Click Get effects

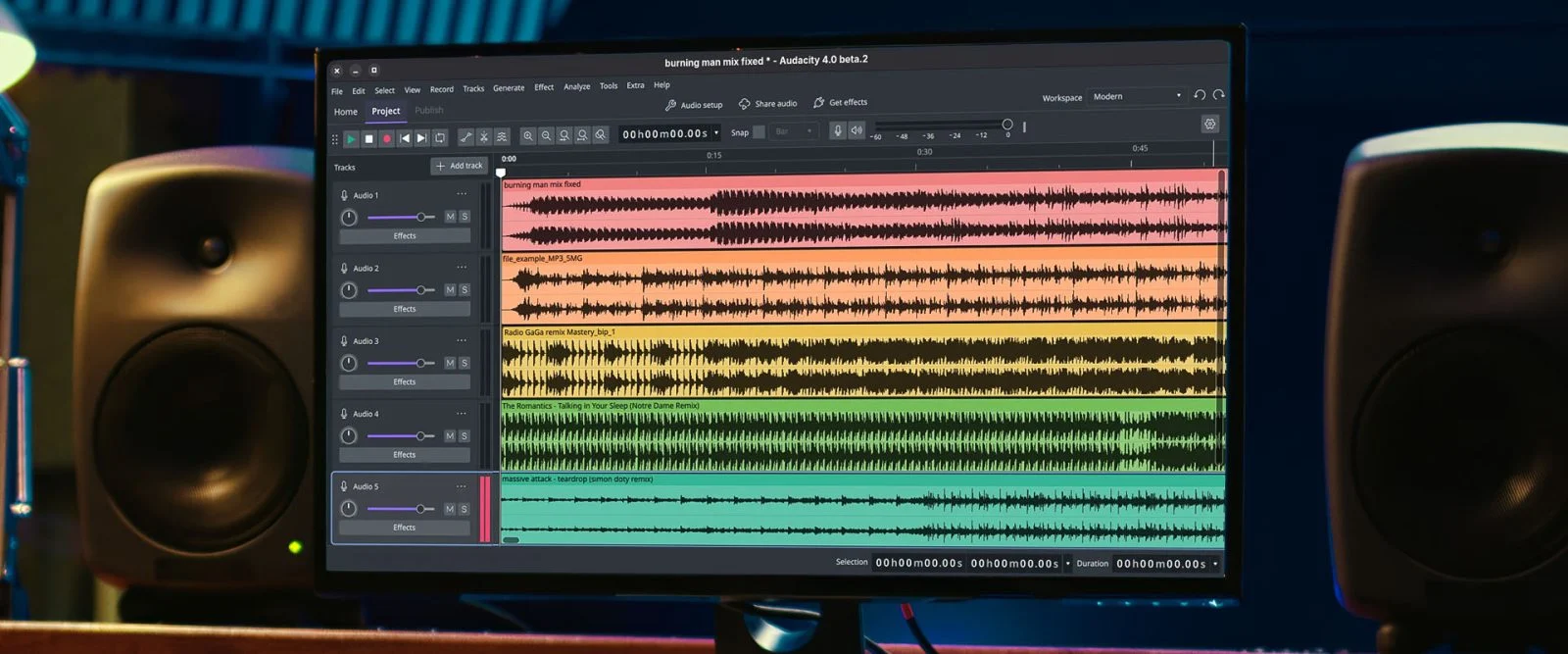(x=841, y=102)
